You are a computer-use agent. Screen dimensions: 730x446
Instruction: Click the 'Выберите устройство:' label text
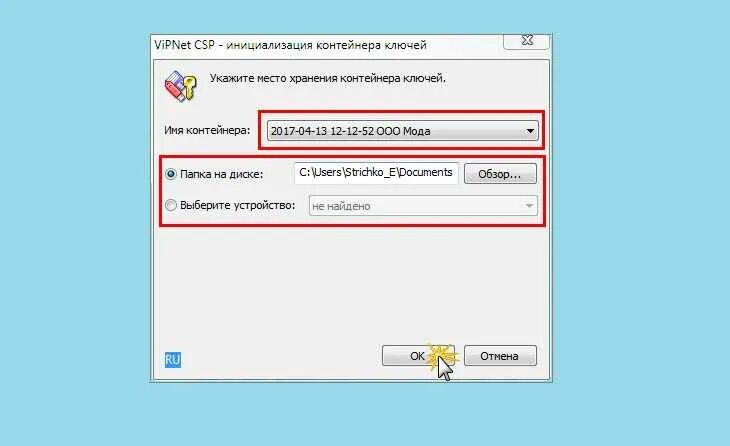coord(237,205)
